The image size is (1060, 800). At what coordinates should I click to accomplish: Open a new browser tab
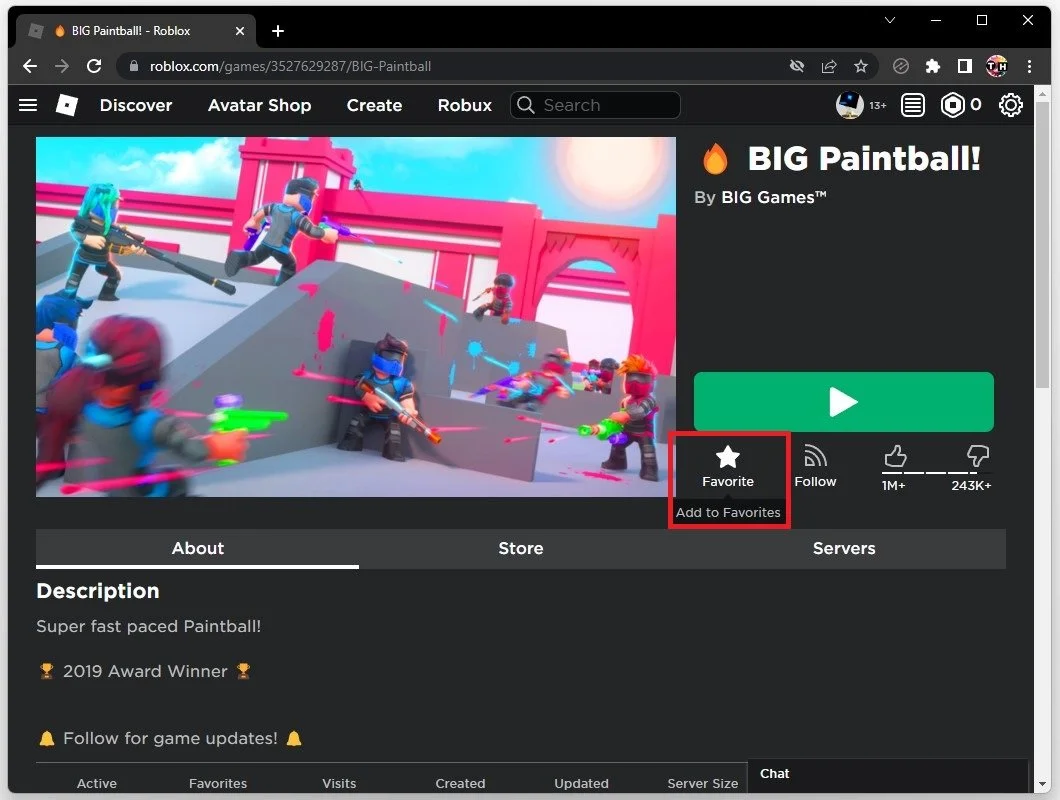(x=278, y=31)
